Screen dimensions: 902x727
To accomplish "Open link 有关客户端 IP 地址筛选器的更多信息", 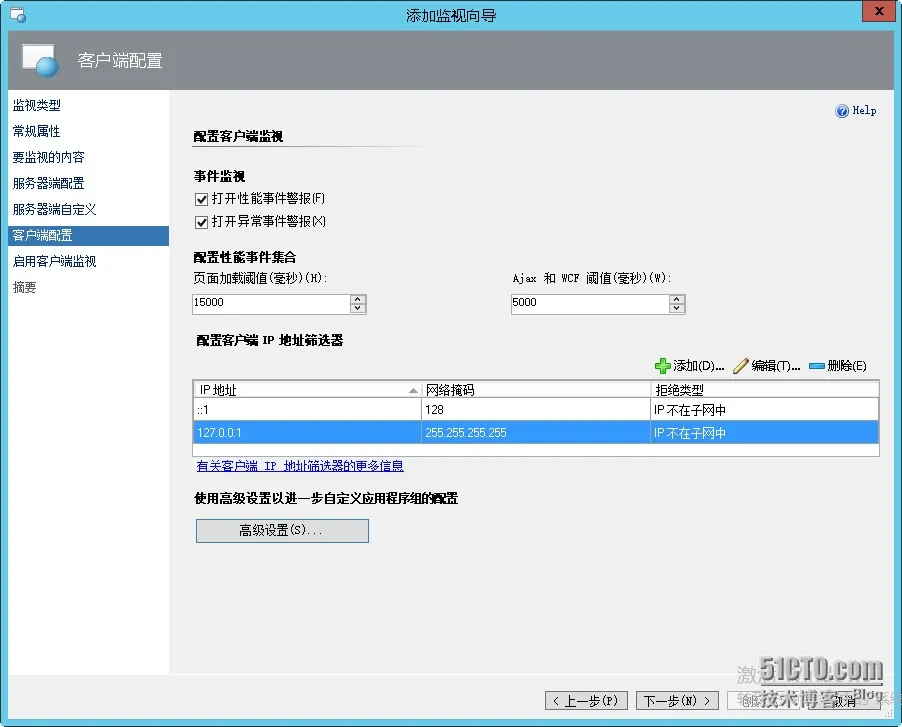I will point(300,466).
